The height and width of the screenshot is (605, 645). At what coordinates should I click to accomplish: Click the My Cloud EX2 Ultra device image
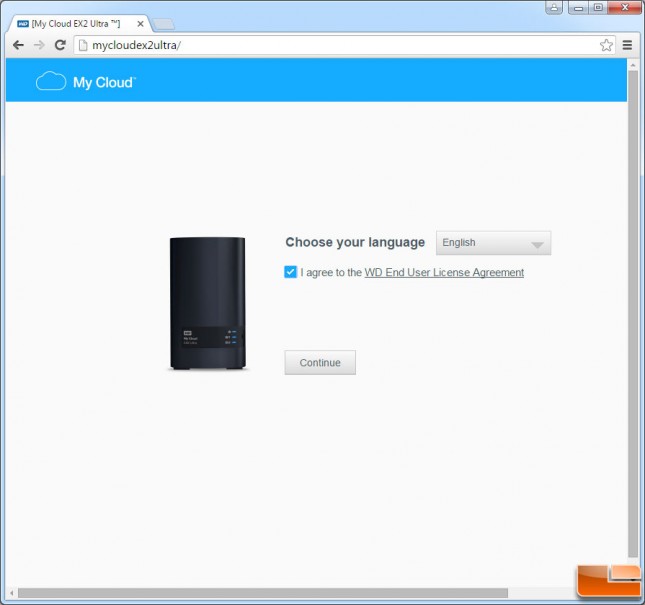(208, 303)
